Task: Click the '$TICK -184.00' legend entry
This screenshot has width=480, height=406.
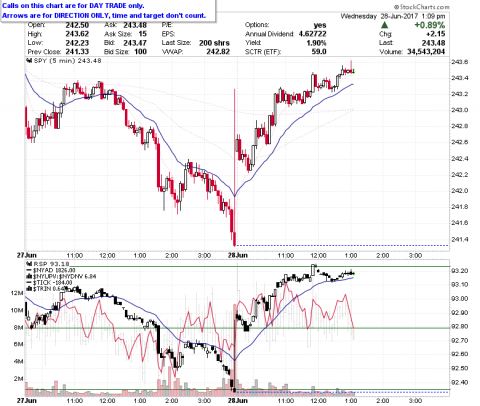Action: tap(52, 283)
